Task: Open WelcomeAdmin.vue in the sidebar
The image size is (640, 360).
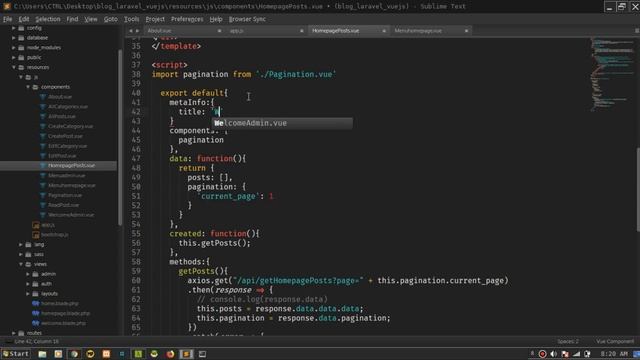Action: 71,215
